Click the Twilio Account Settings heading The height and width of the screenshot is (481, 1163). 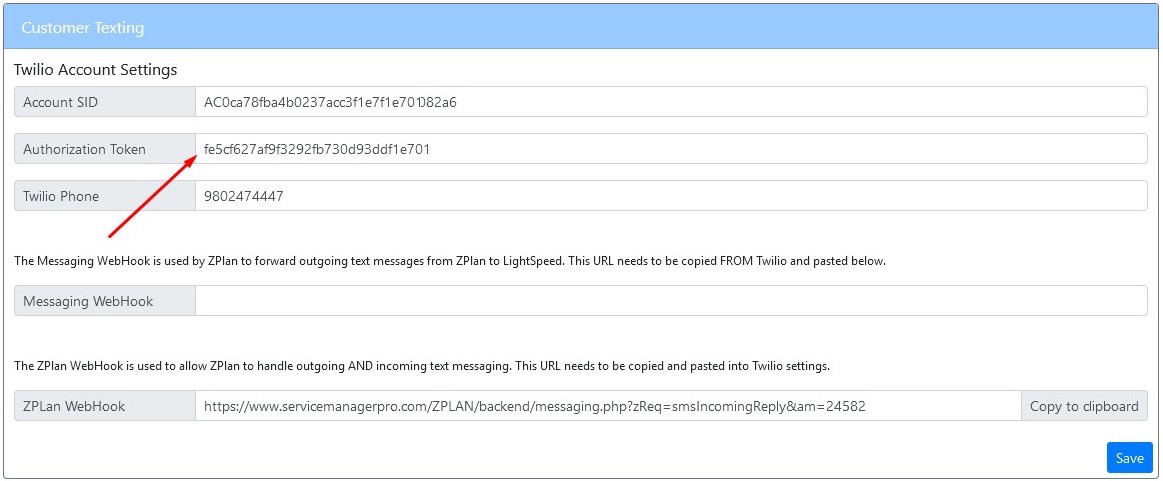click(x=95, y=70)
